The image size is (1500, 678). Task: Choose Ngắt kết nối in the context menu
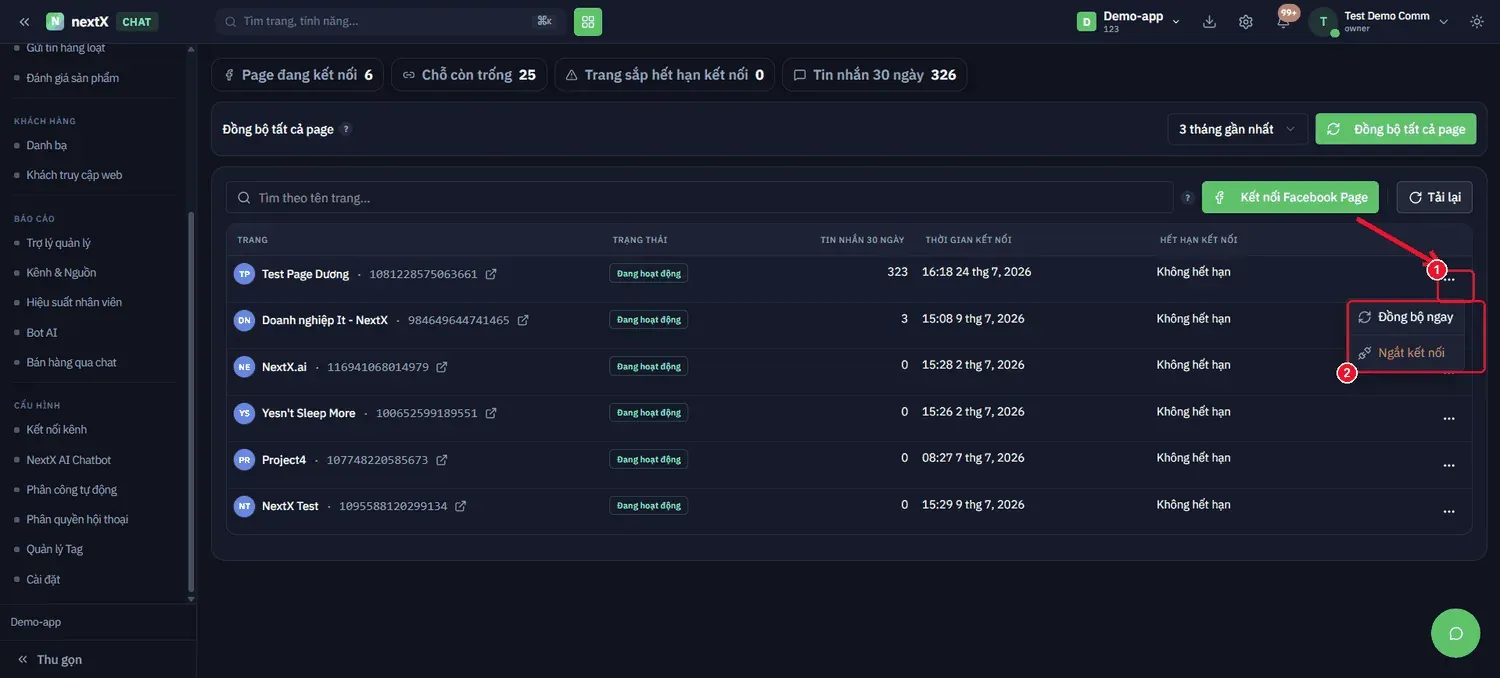click(x=1406, y=352)
